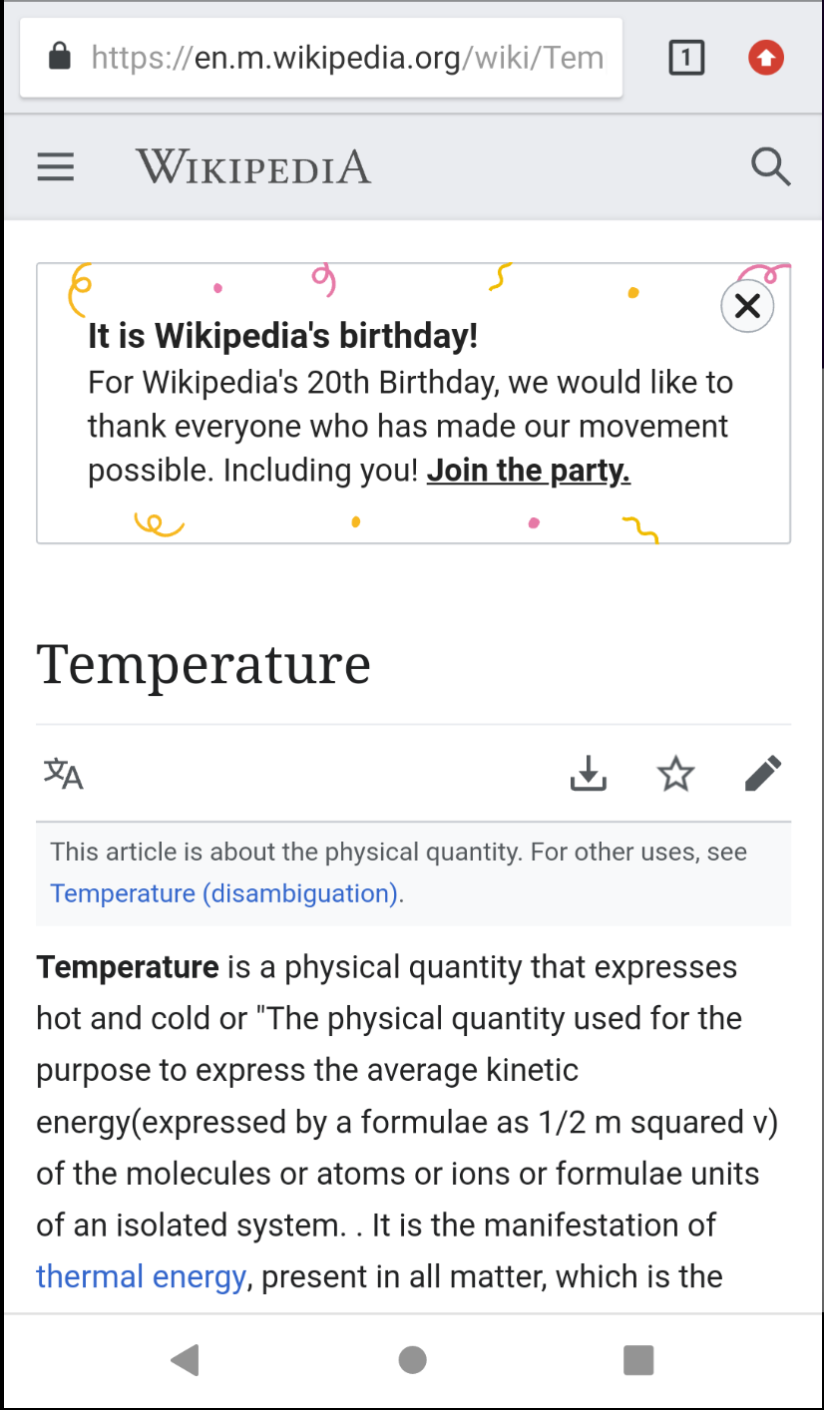Screen dimensions: 824x1410
Task: Tap the red browser update icon
Action: [767, 58]
